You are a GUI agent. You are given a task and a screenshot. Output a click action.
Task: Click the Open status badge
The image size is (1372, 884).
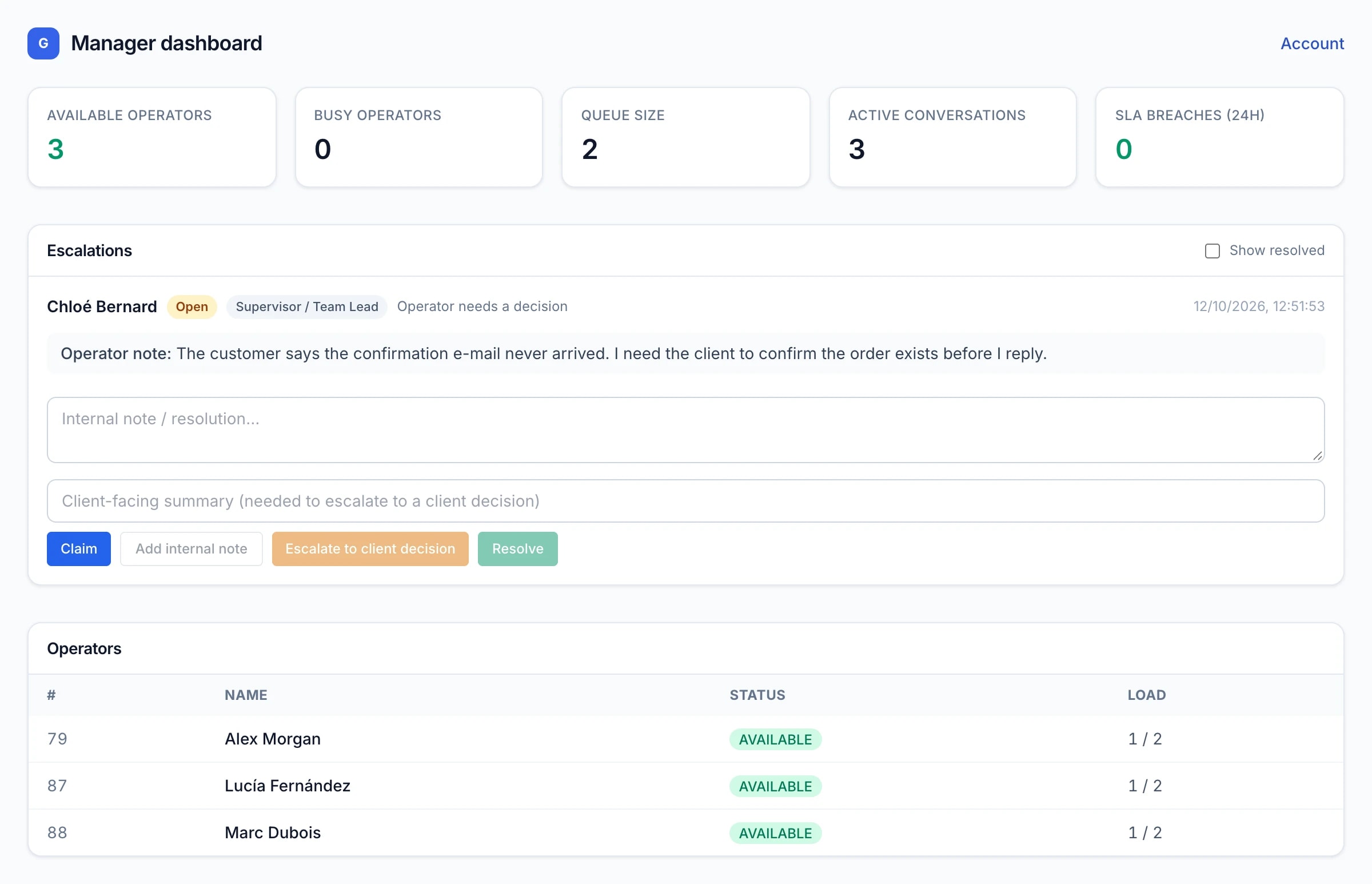[192, 306]
